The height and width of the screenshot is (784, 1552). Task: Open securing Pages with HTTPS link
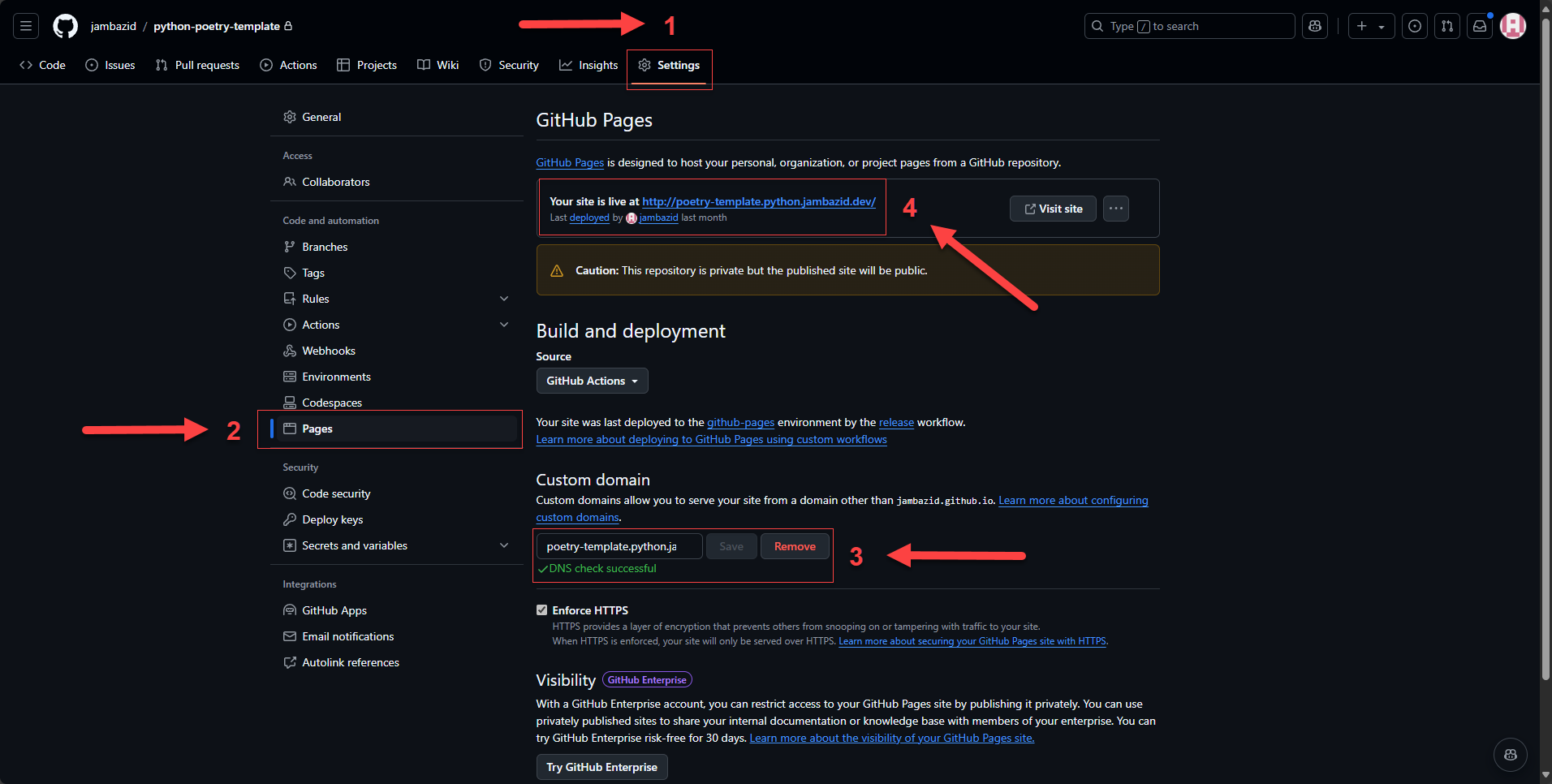click(x=972, y=641)
